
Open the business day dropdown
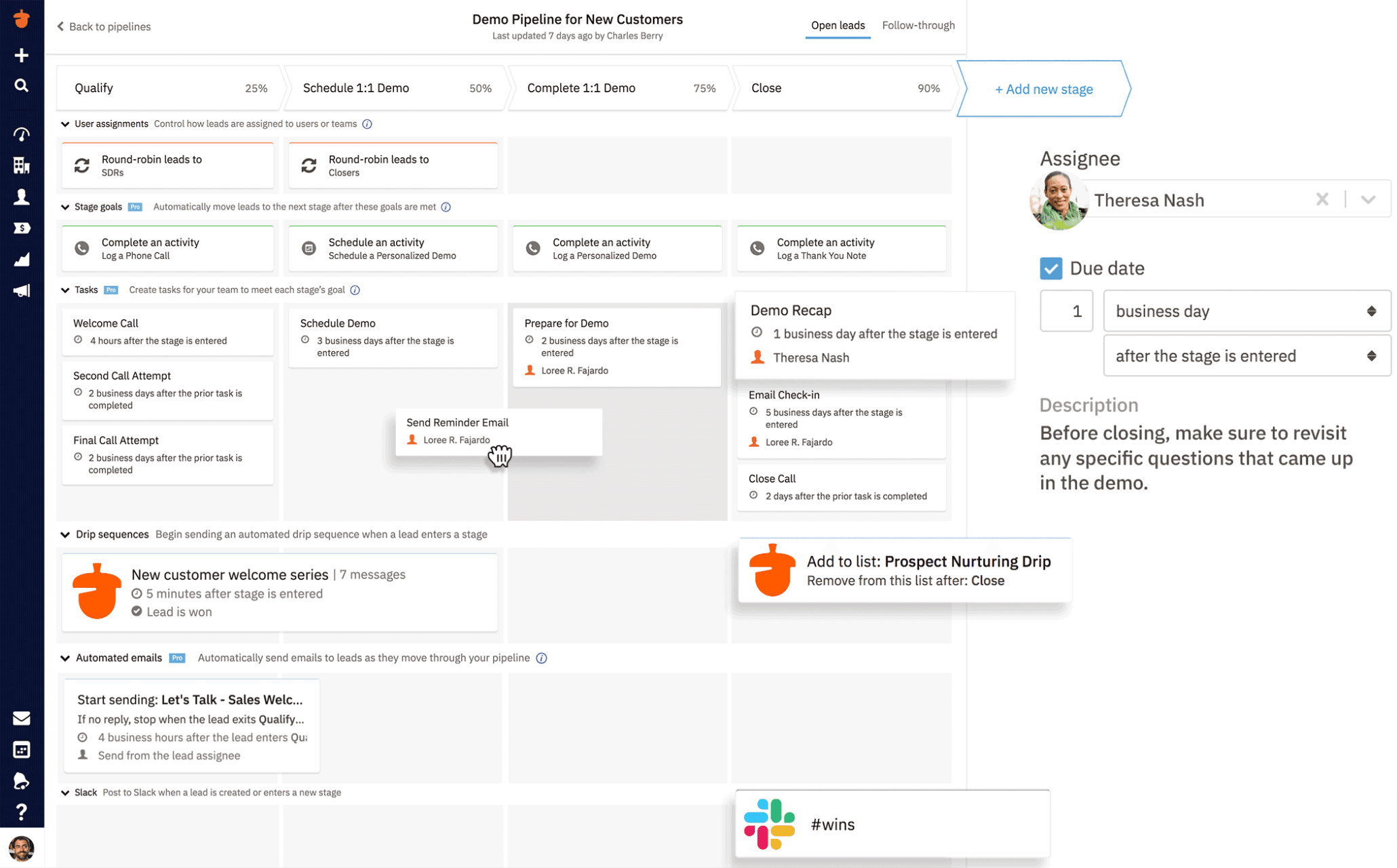[x=1246, y=311]
